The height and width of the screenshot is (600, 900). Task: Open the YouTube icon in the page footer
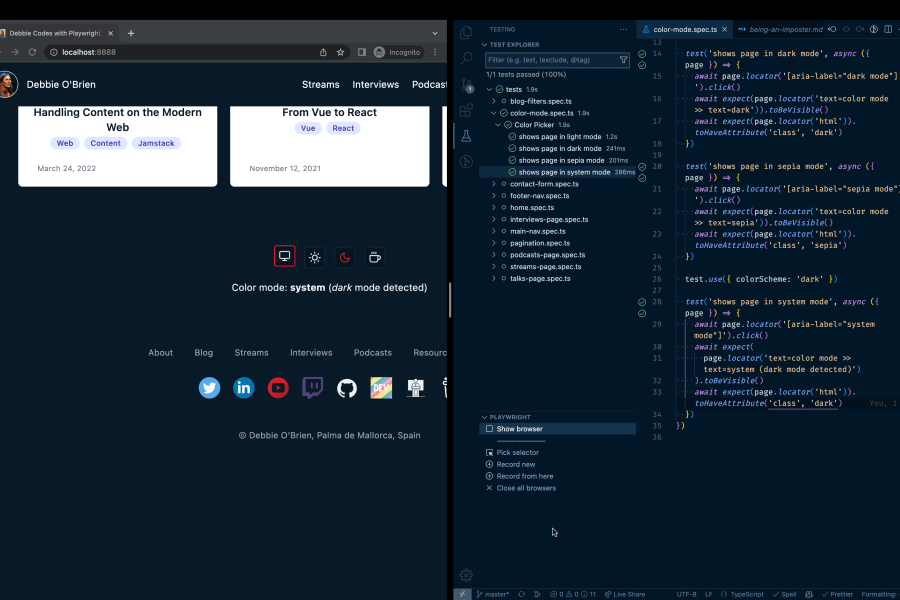click(278, 388)
